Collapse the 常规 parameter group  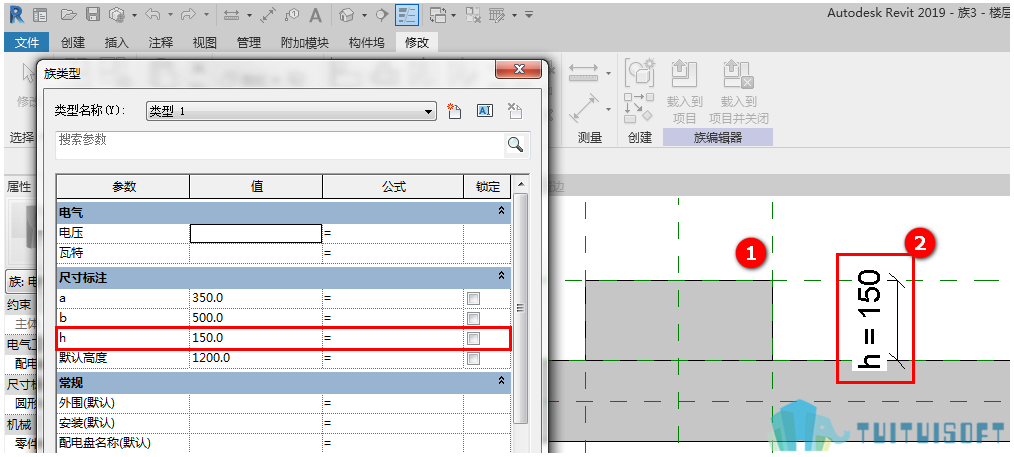click(501, 381)
